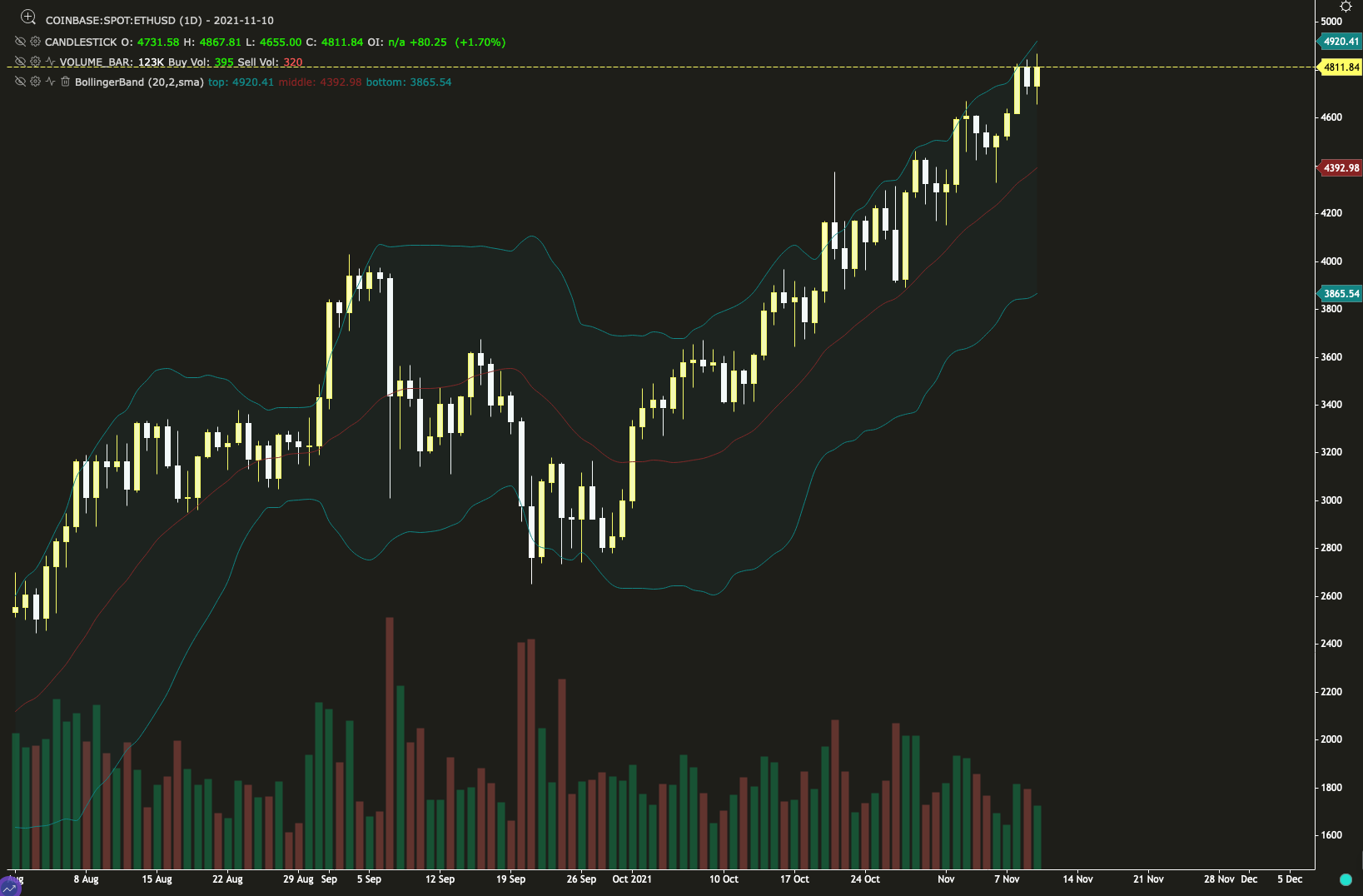Click the candlestick open value 4731.58

158,42
